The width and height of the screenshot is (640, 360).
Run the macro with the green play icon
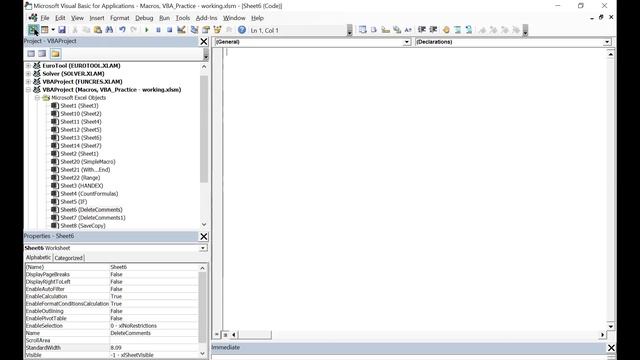(x=147, y=30)
